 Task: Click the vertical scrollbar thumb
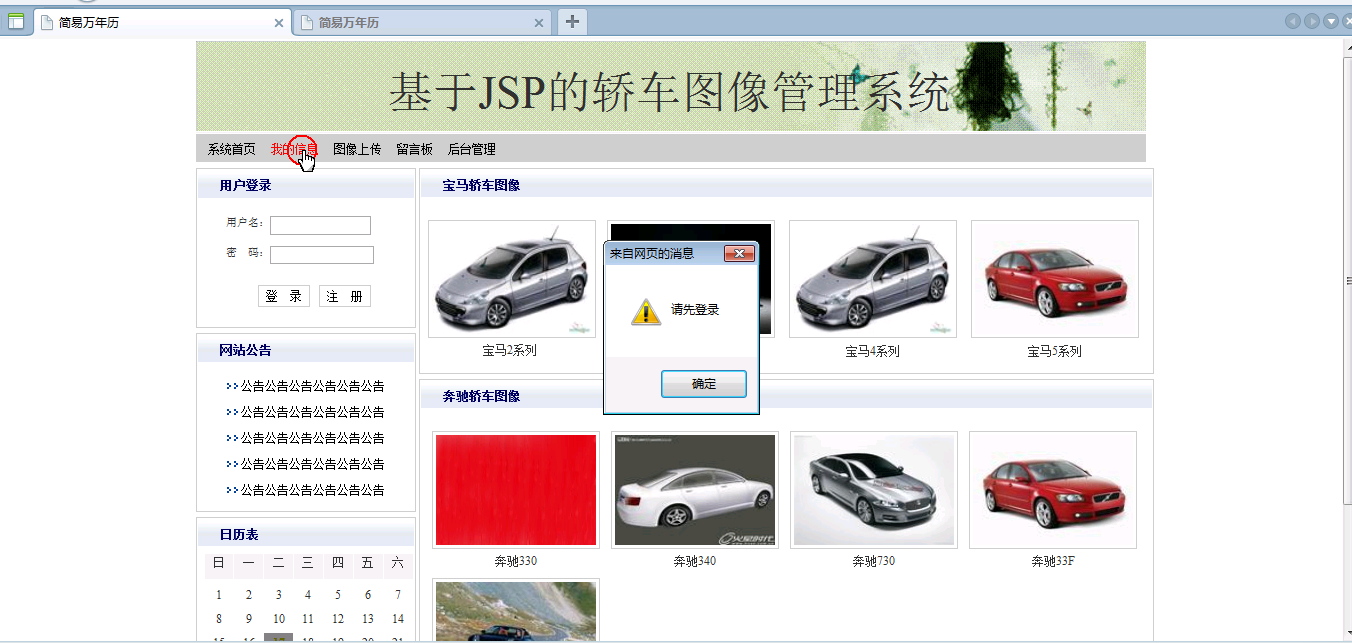tap(1347, 282)
